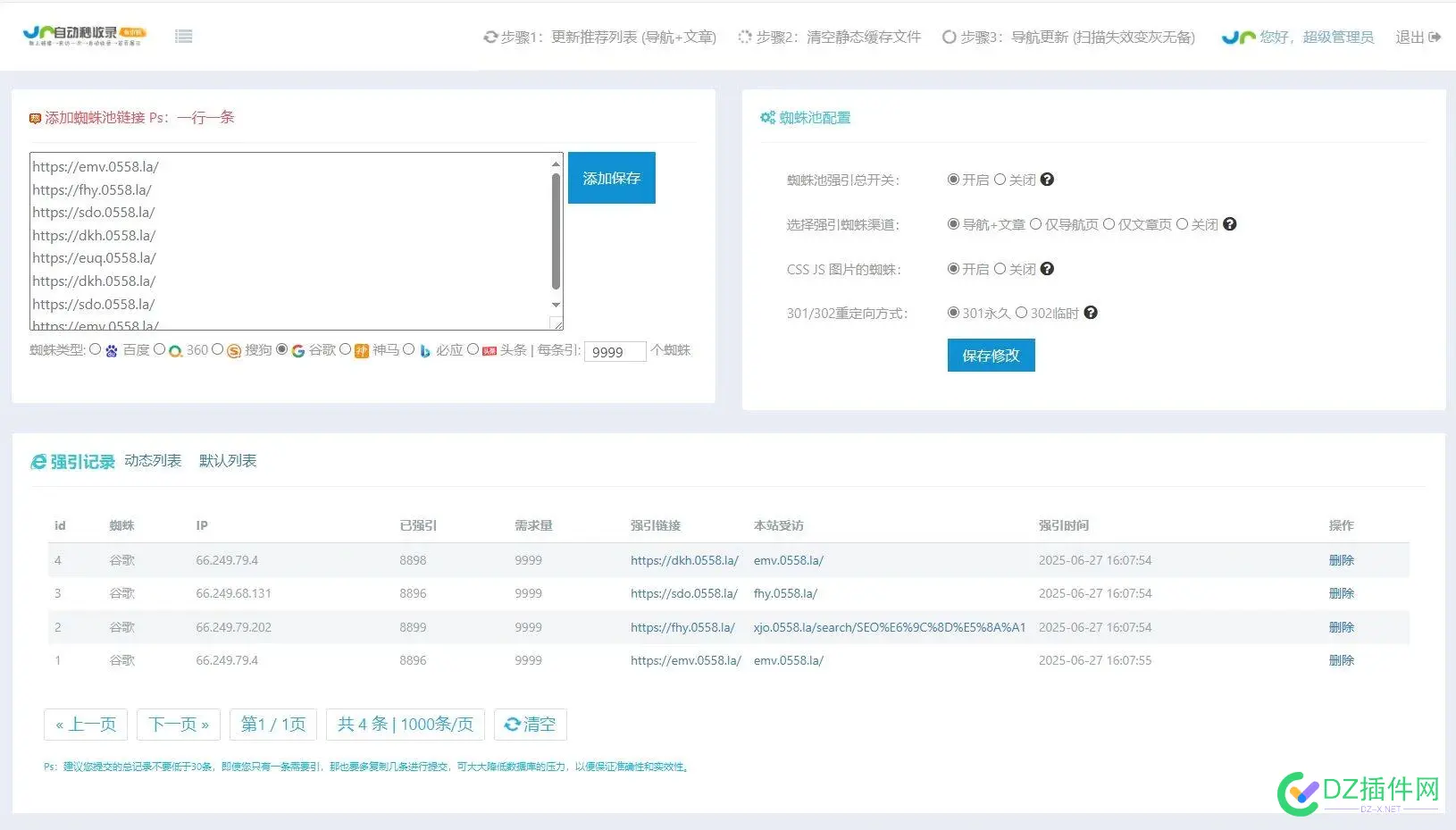Choose 仅导航页 spider channel option
Viewport: 1456px width, 830px height.
pos(1036,224)
